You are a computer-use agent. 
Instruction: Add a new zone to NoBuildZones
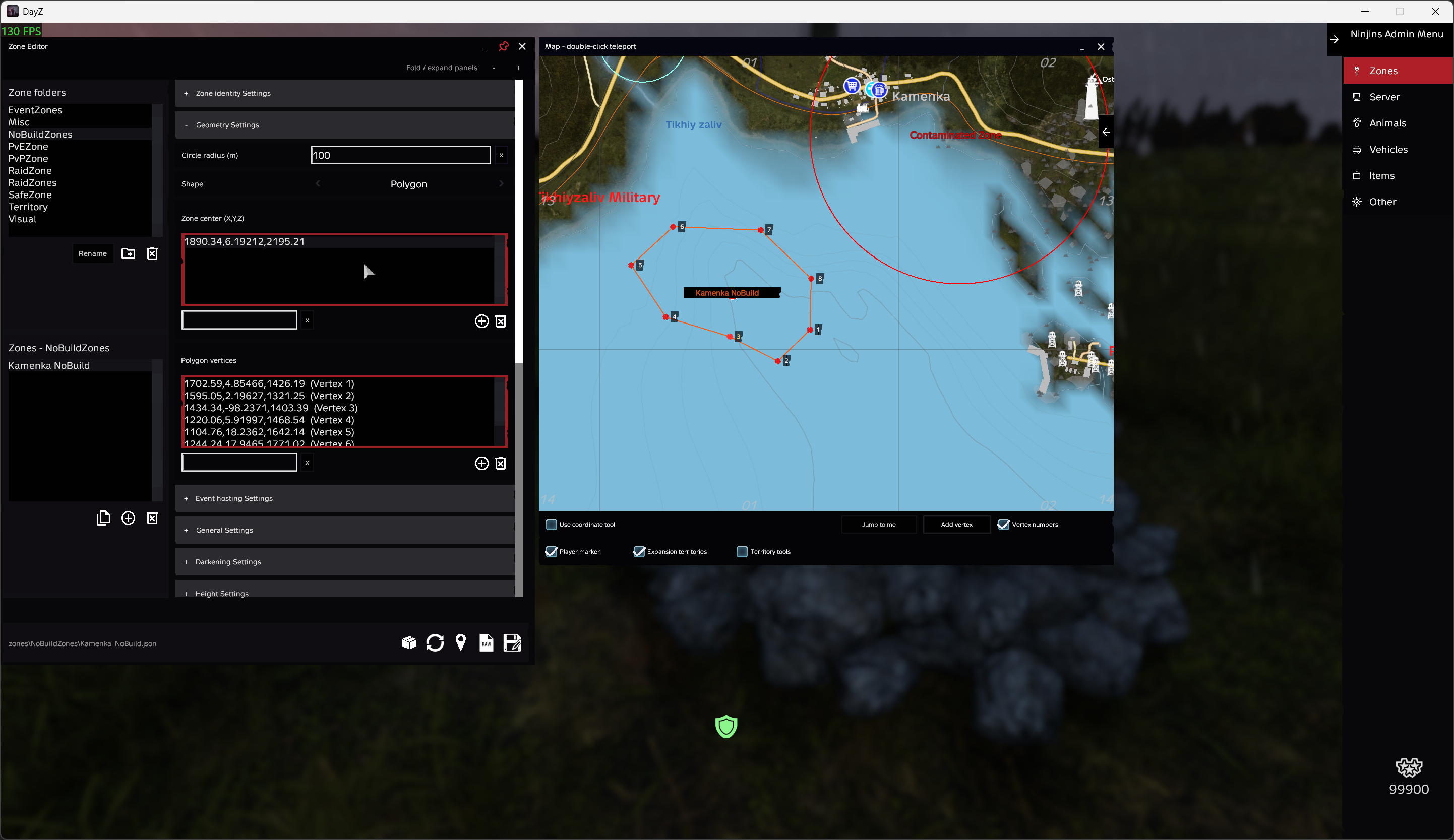pyautogui.click(x=128, y=519)
